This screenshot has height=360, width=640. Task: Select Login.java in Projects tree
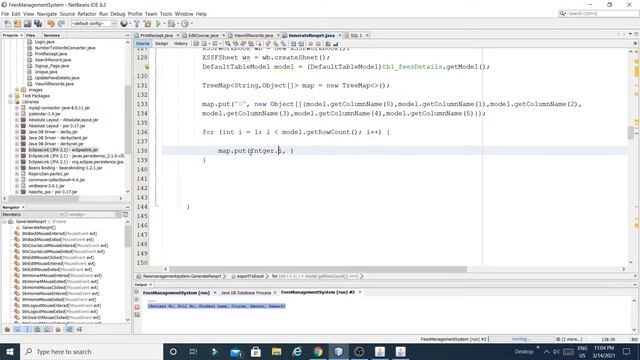[44, 42]
